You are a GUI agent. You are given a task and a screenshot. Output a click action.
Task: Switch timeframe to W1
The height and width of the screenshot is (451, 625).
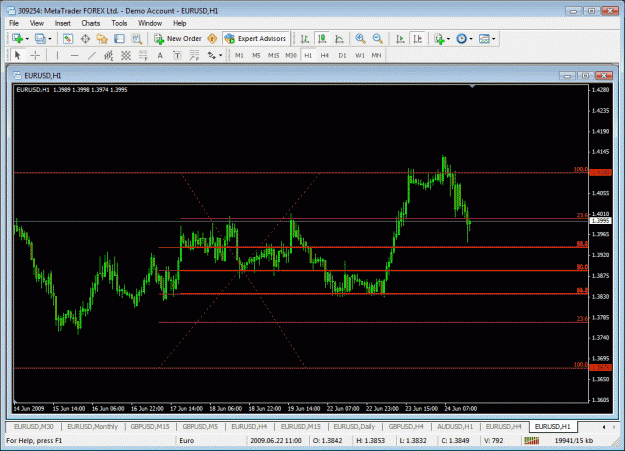coord(360,55)
